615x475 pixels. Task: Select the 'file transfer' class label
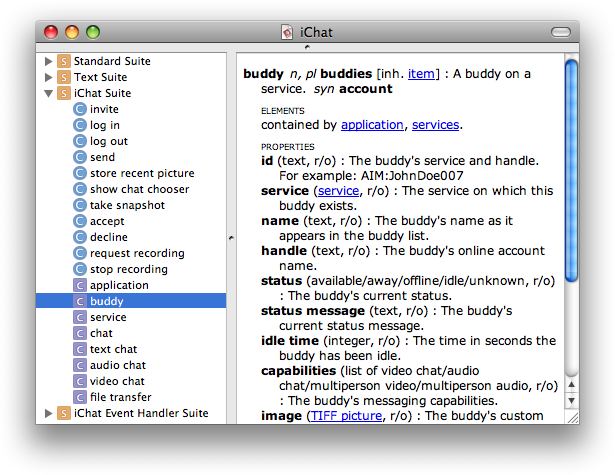[x=120, y=397]
